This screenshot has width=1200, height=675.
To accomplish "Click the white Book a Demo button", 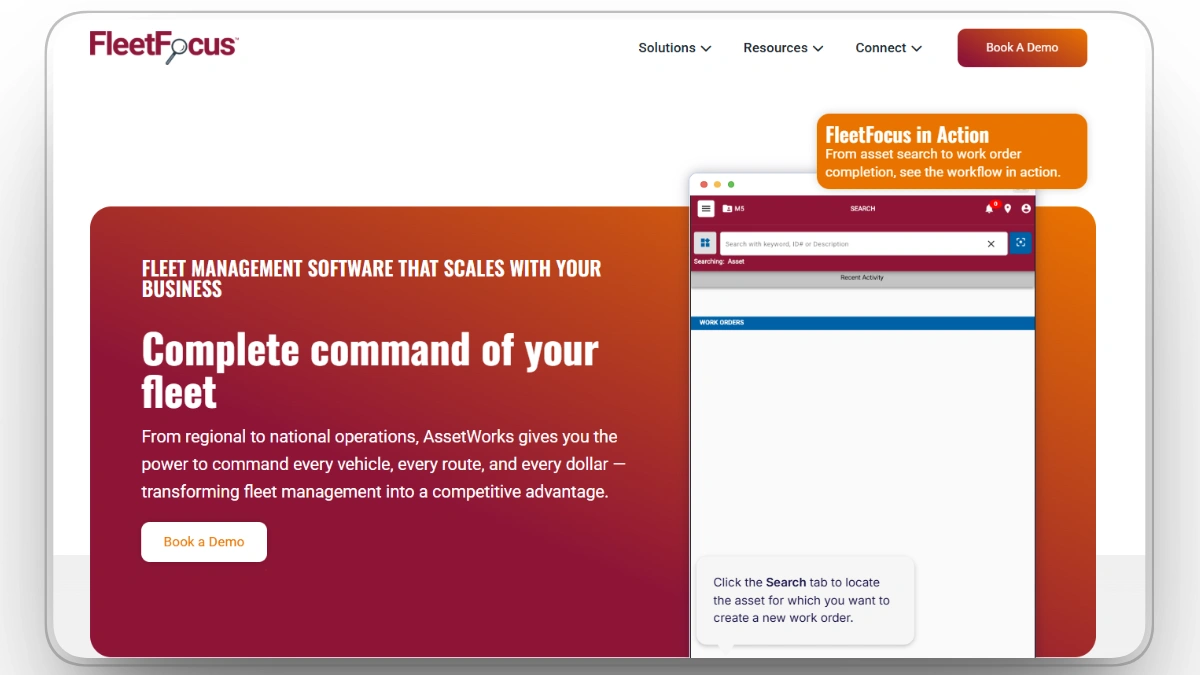I will 204,542.
